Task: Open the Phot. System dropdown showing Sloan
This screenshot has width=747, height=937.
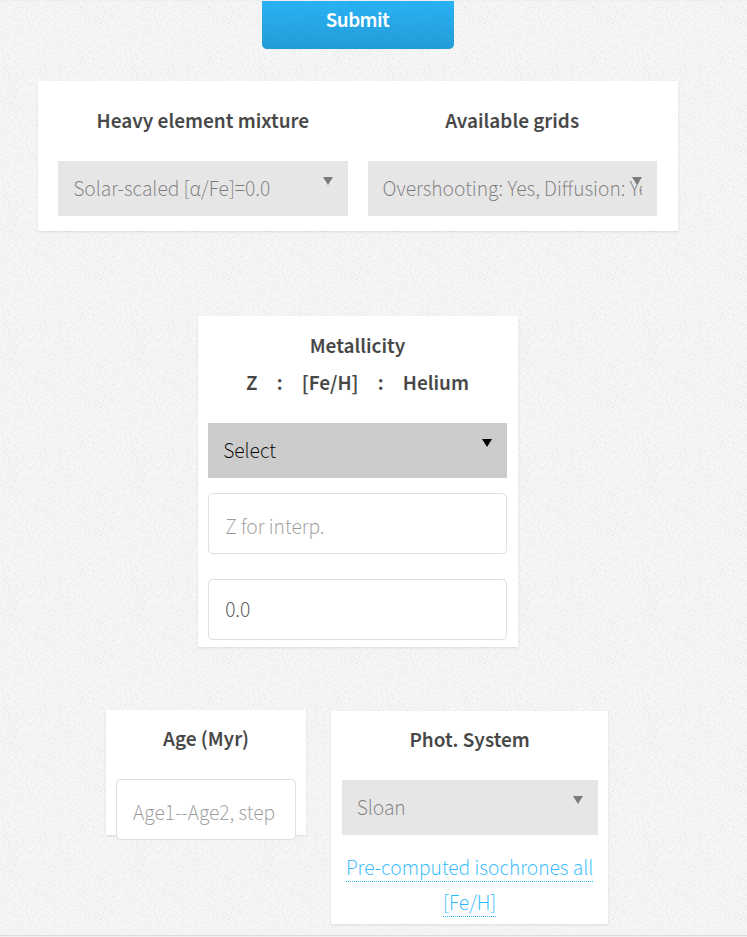Action: (x=469, y=806)
